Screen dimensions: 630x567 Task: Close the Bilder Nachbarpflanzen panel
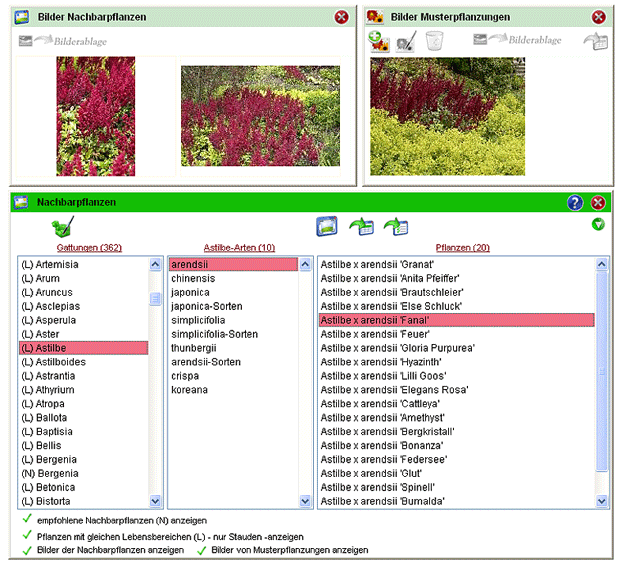coord(342,17)
